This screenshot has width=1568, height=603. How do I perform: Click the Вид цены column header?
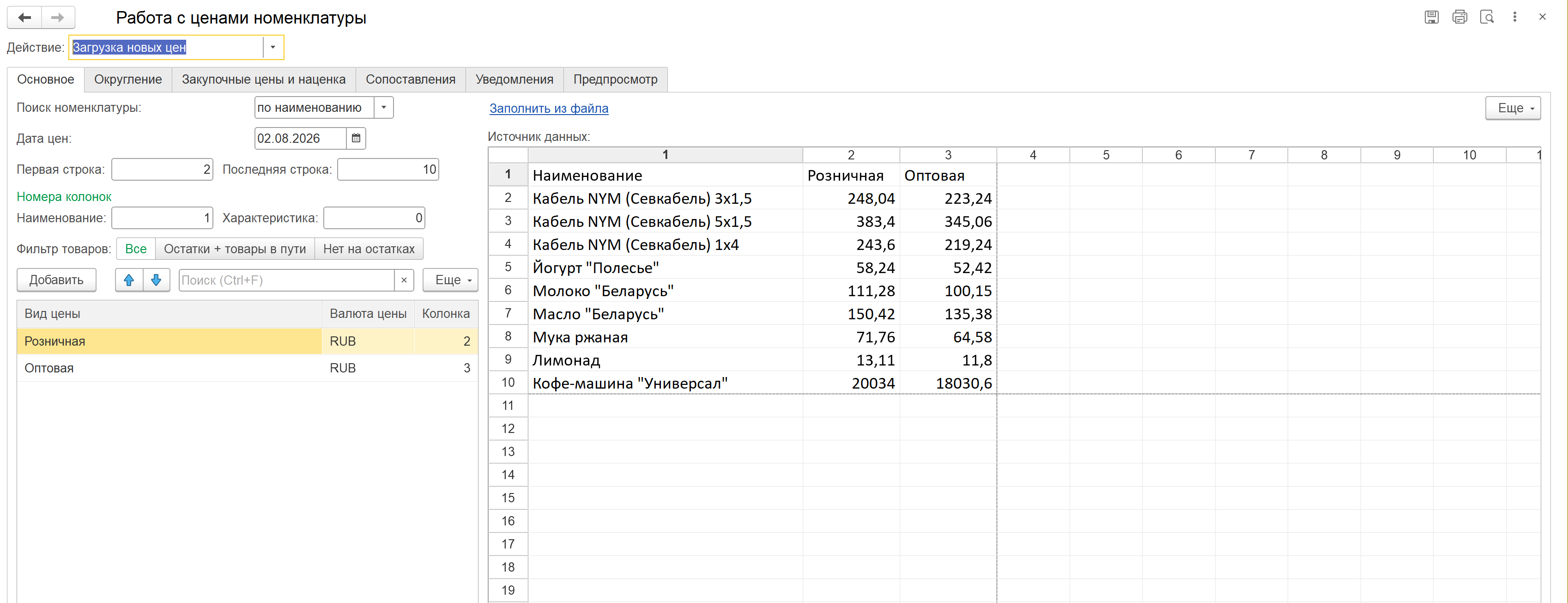click(169, 314)
